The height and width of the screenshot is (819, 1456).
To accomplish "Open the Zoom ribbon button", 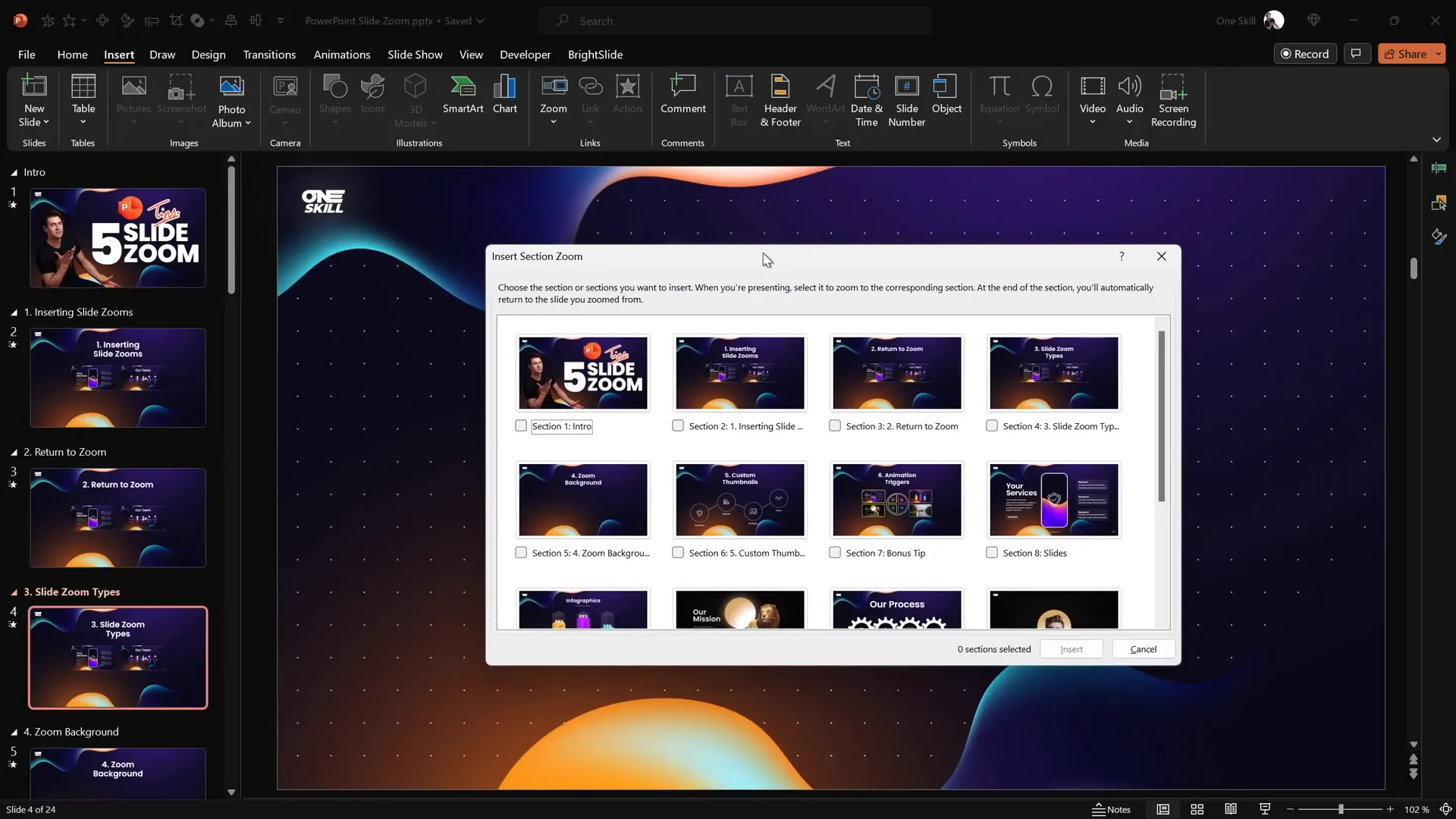I will coord(554,100).
